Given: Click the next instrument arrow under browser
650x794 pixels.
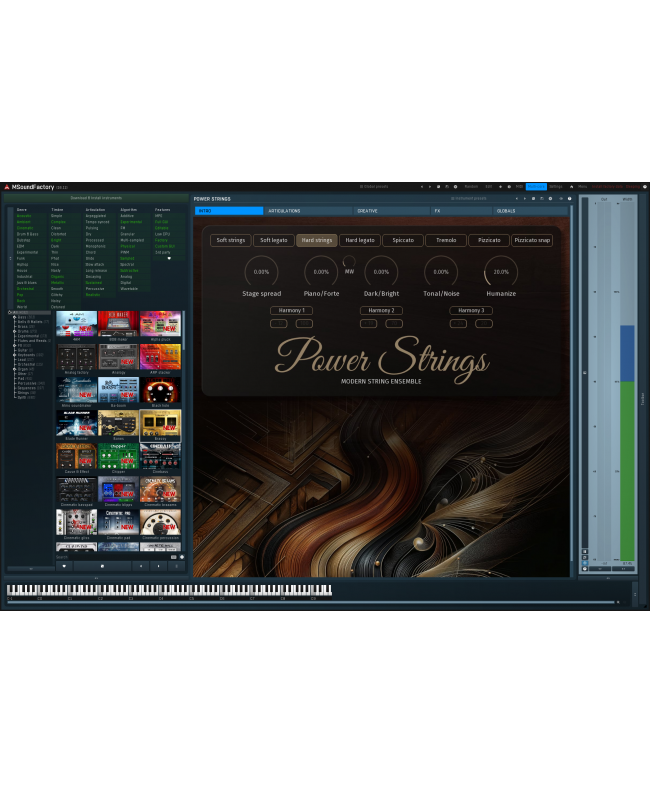Looking at the screenshot, I should pos(158,566).
